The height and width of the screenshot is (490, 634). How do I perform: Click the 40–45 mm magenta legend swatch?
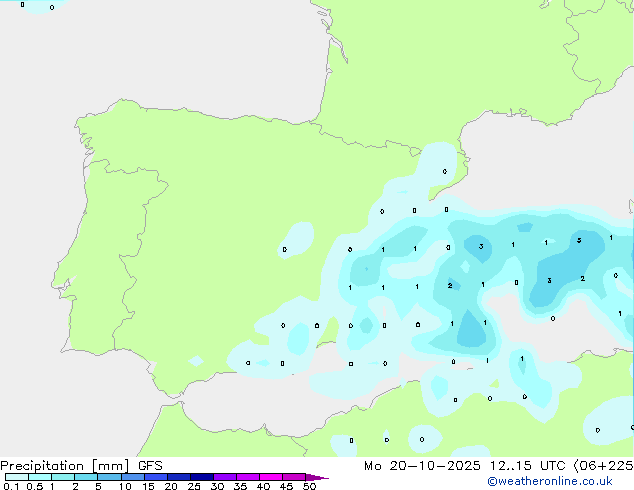point(271,477)
